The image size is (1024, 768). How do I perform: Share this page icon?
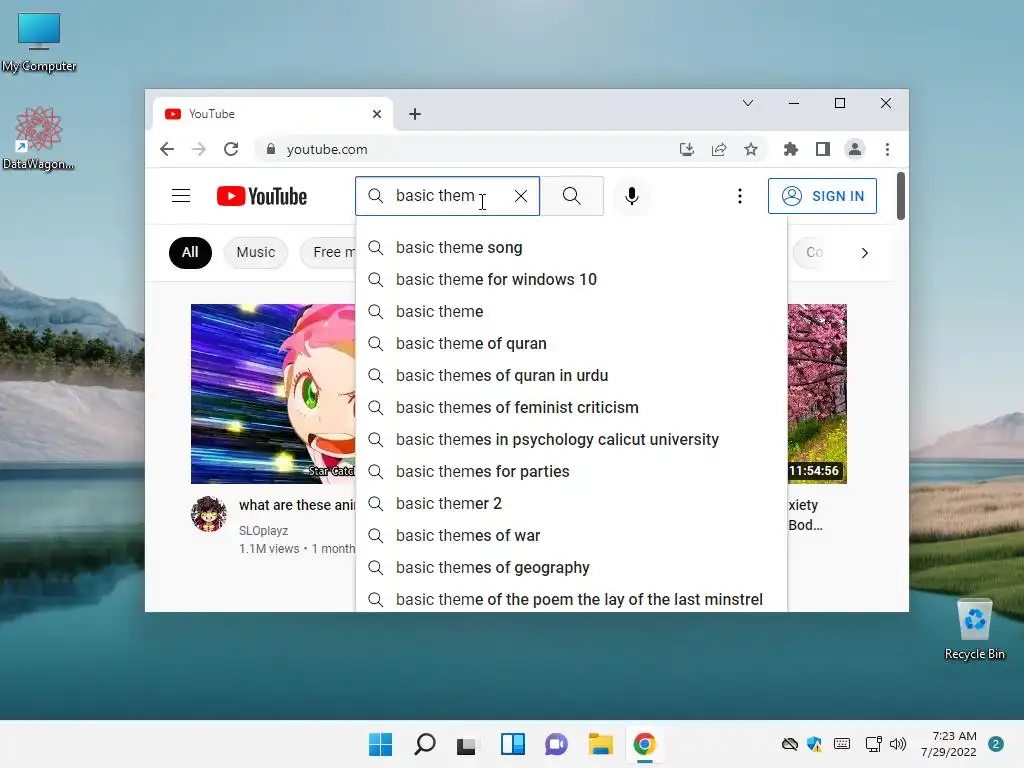718,150
